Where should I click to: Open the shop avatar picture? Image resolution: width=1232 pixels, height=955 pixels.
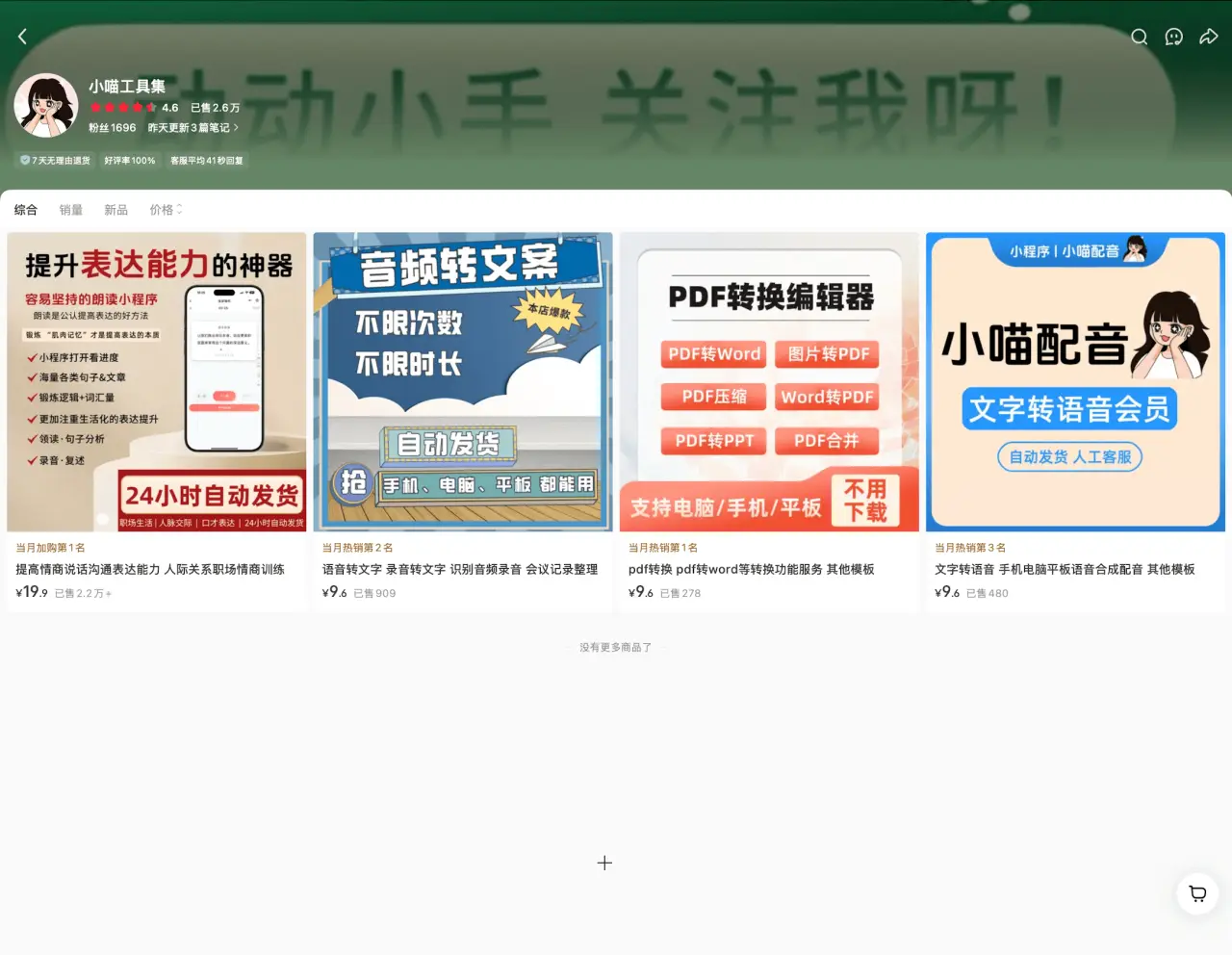[x=46, y=105]
